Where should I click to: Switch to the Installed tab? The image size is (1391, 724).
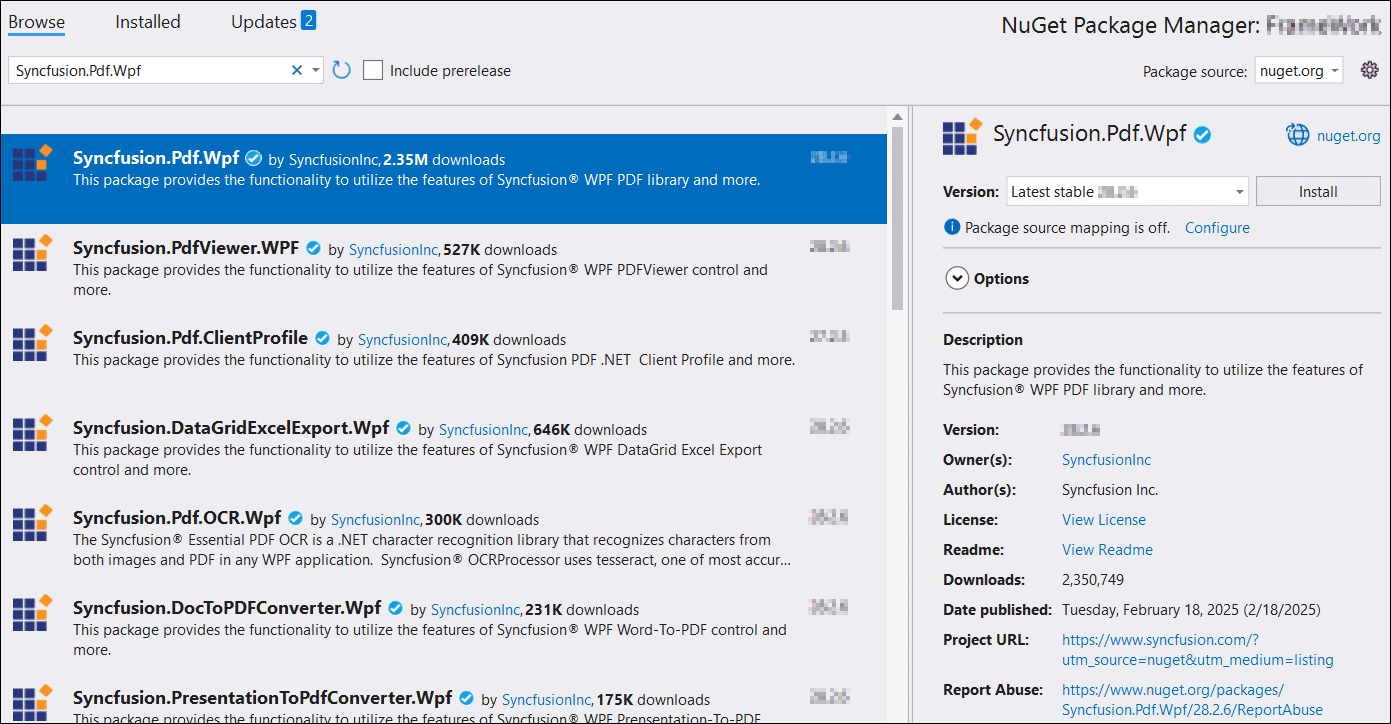[148, 21]
